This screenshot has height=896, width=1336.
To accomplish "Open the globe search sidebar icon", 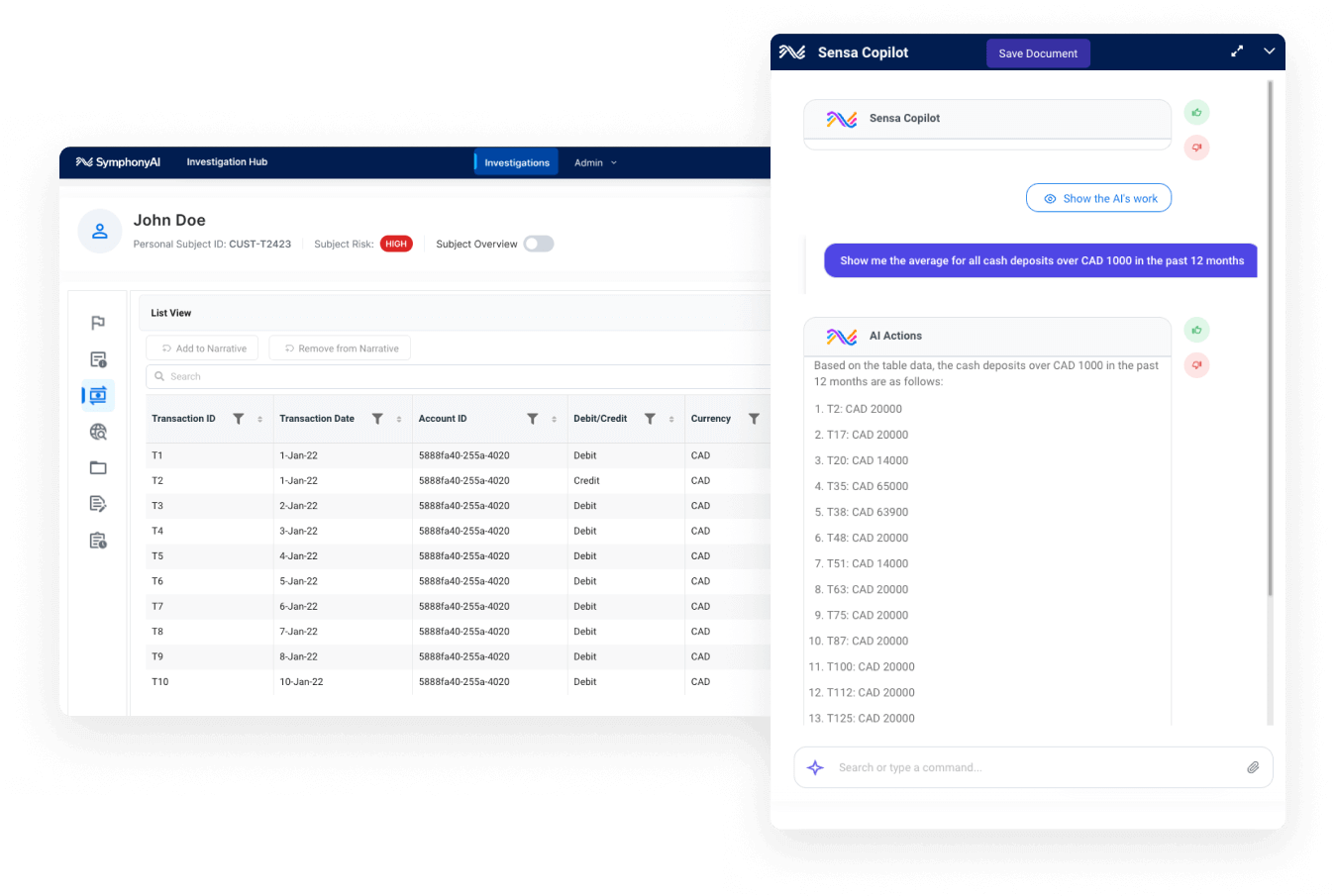I will click(98, 432).
